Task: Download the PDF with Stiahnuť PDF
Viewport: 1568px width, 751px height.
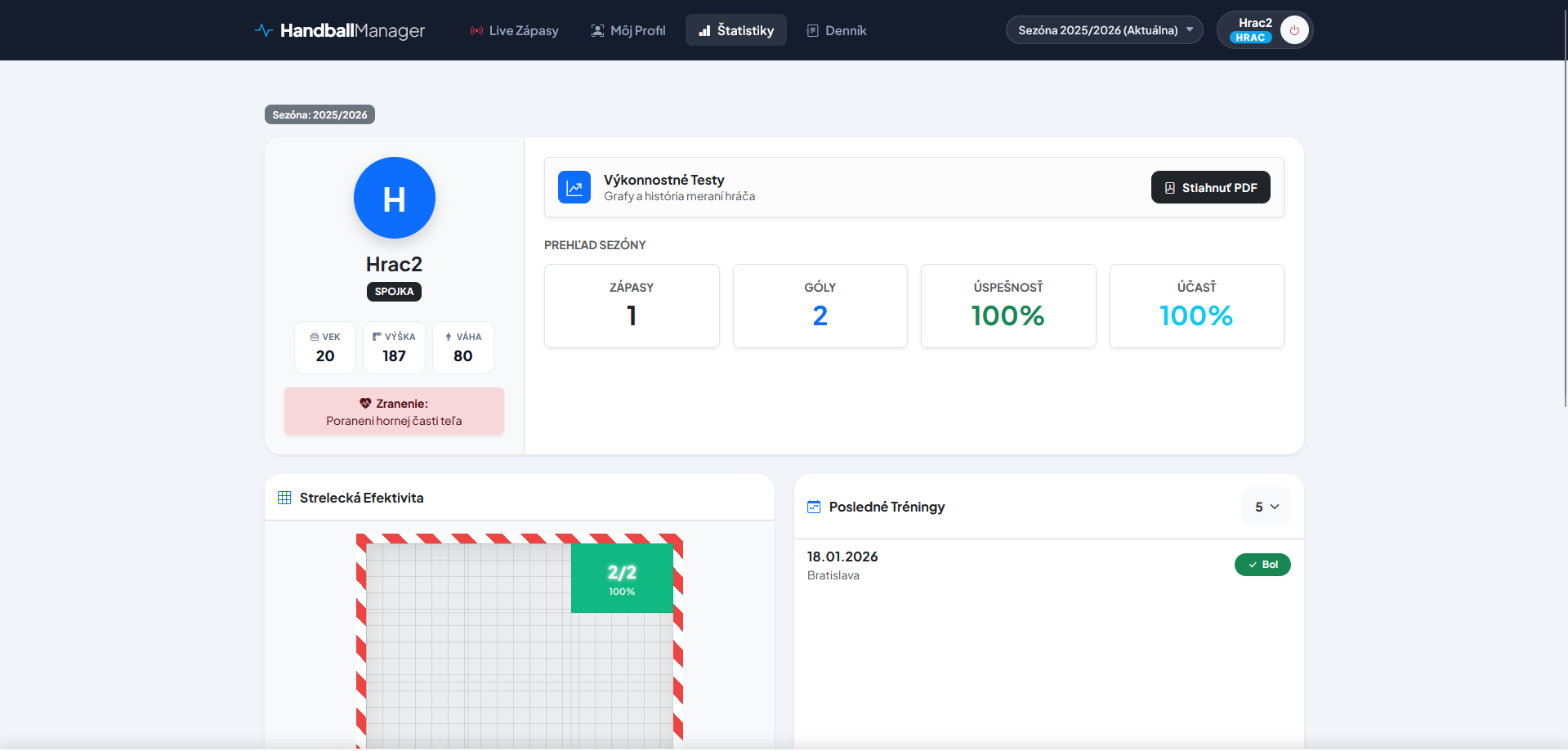Action: pyautogui.click(x=1210, y=187)
